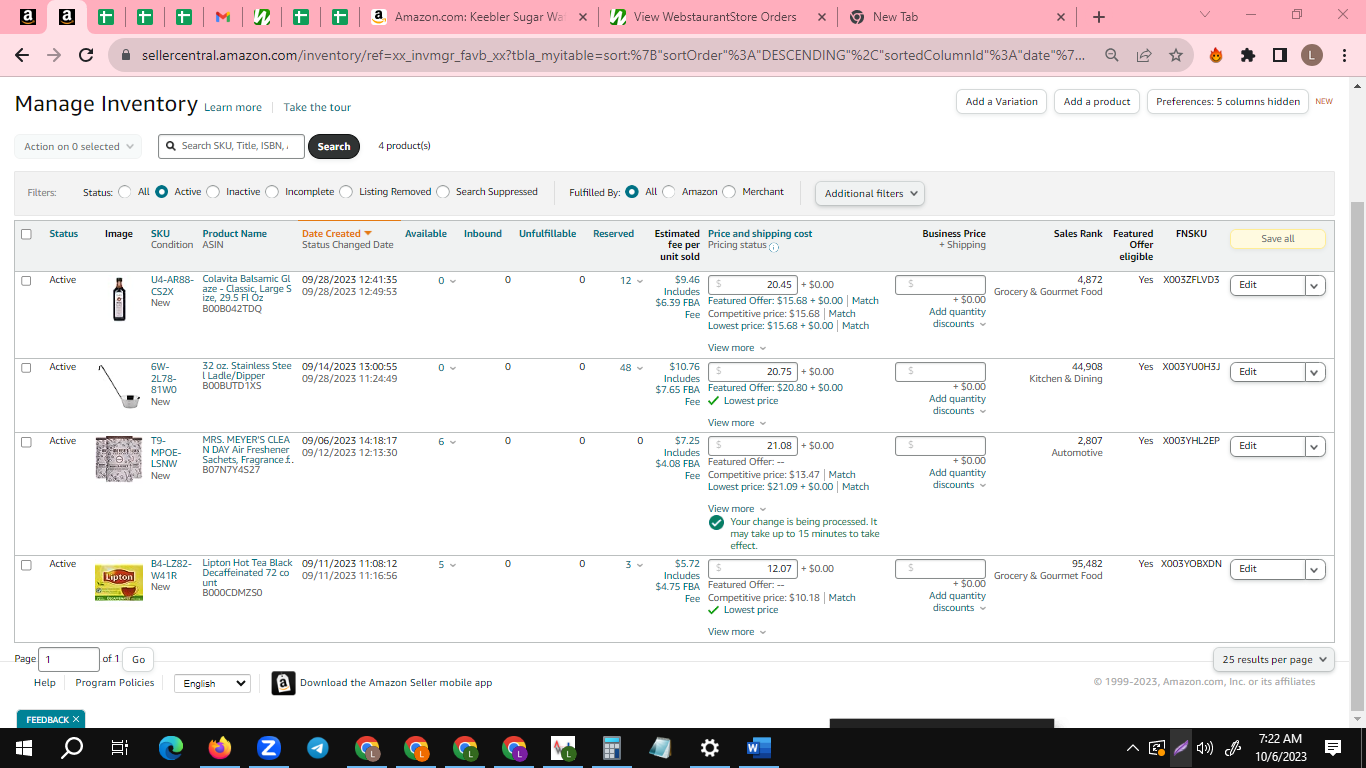Open the 25 results per page dropdown

point(1274,660)
